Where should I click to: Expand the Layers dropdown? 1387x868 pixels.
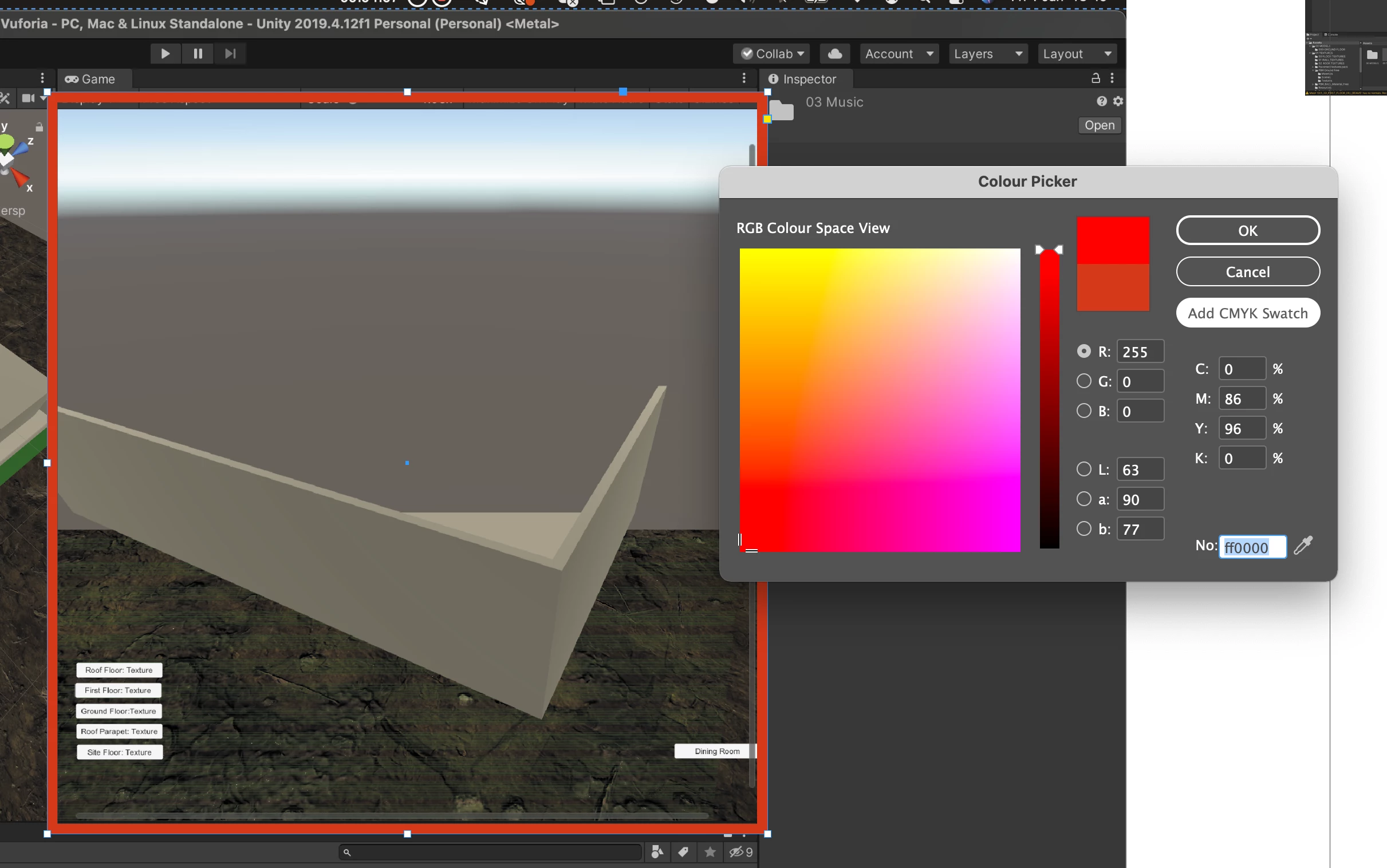tap(987, 53)
